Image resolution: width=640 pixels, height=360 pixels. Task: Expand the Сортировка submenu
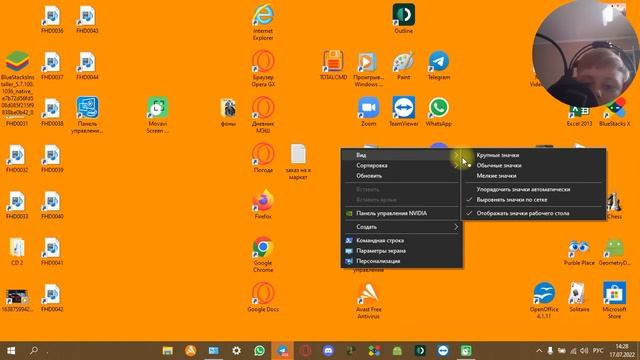[x=402, y=166]
